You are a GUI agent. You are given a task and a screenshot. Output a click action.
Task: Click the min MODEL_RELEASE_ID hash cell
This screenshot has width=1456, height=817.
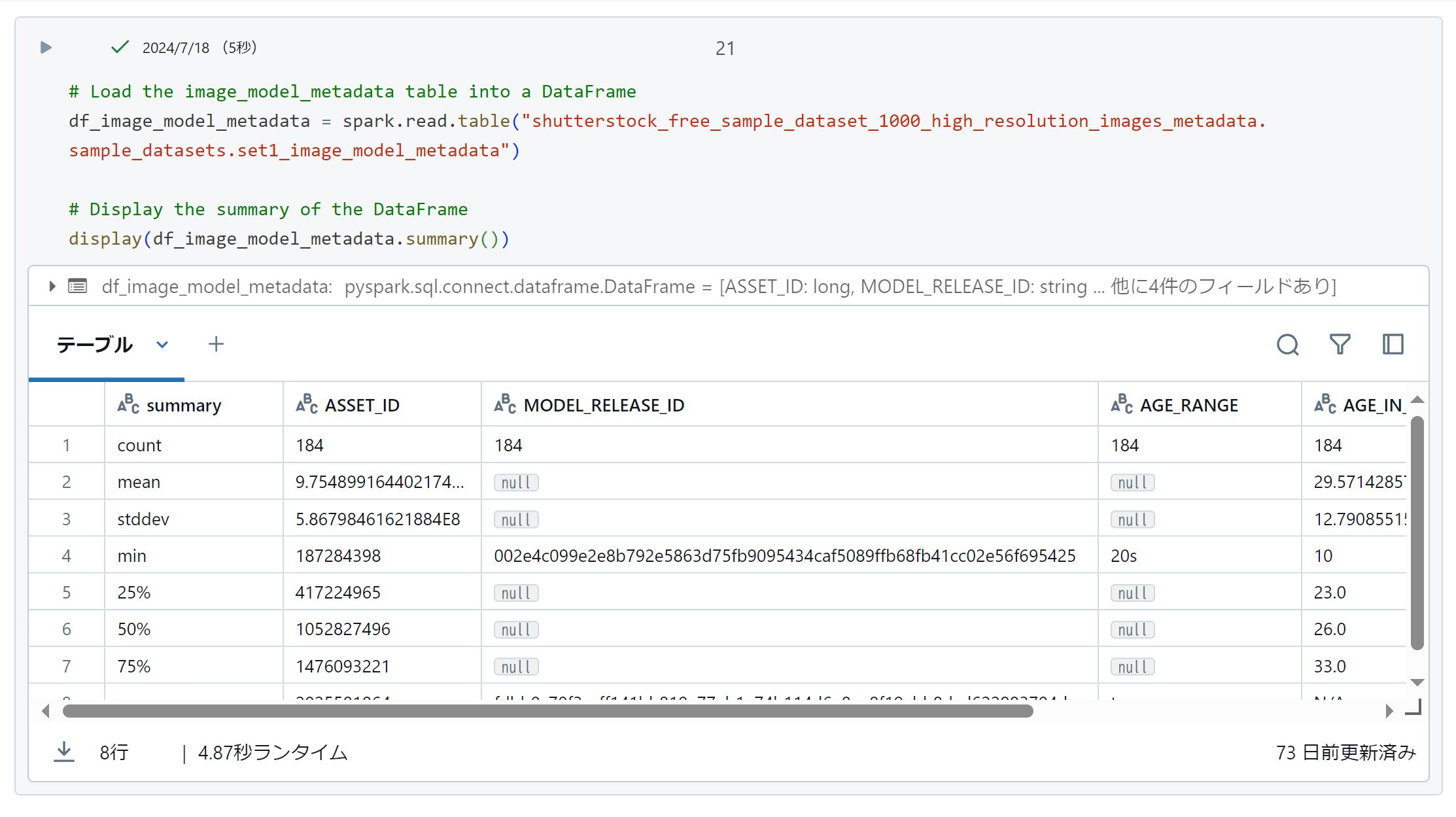pyautogui.click(x=784, y=556)
